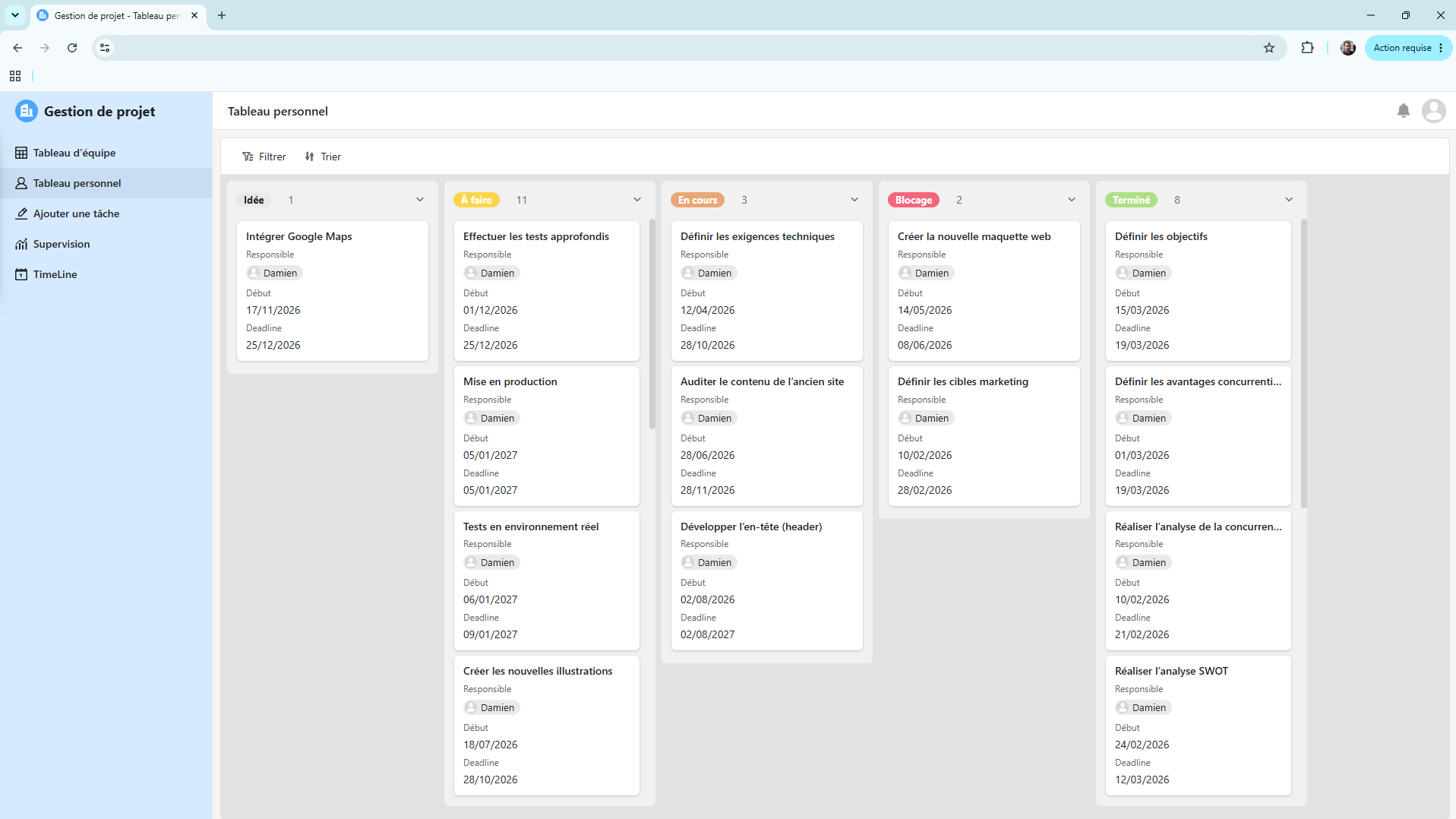Open Développer l'en-tête (header) card
The height and width of the screenshot is (819, 1456).
pos(767,580)
